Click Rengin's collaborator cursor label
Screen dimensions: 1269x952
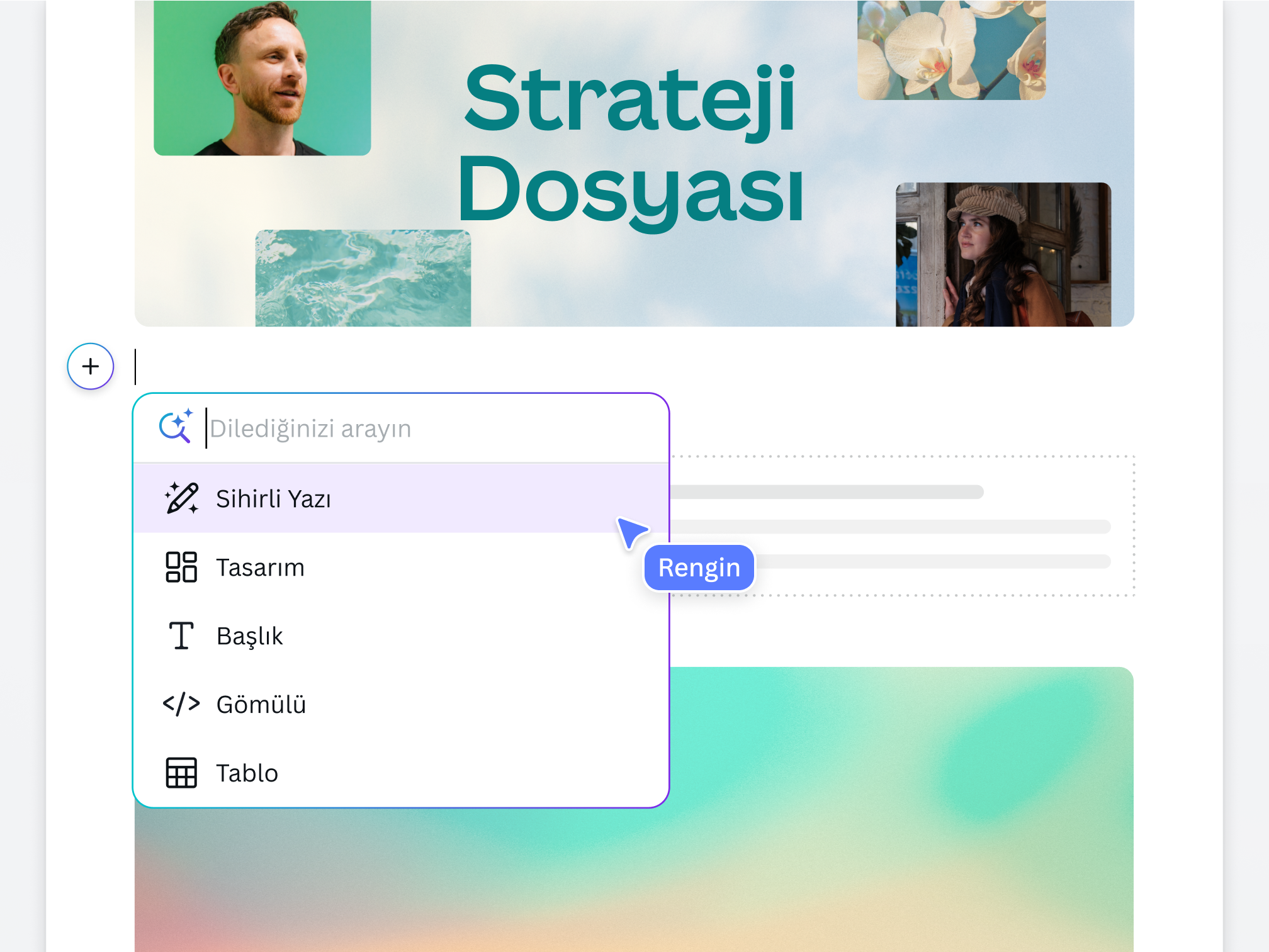pyautogui.click(x=699, y=567)
